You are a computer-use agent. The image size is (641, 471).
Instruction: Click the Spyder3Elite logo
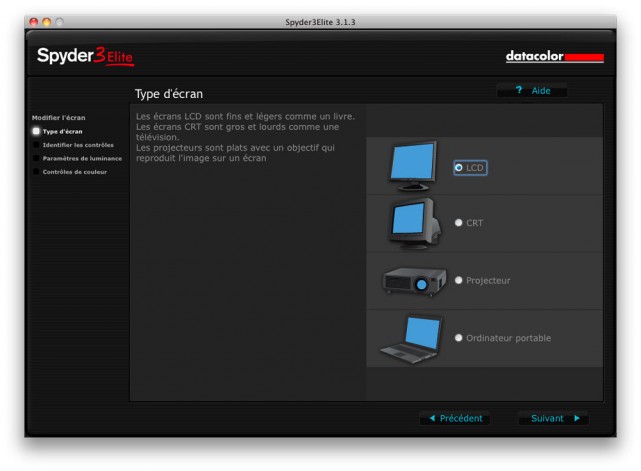[x=85, y=56]
